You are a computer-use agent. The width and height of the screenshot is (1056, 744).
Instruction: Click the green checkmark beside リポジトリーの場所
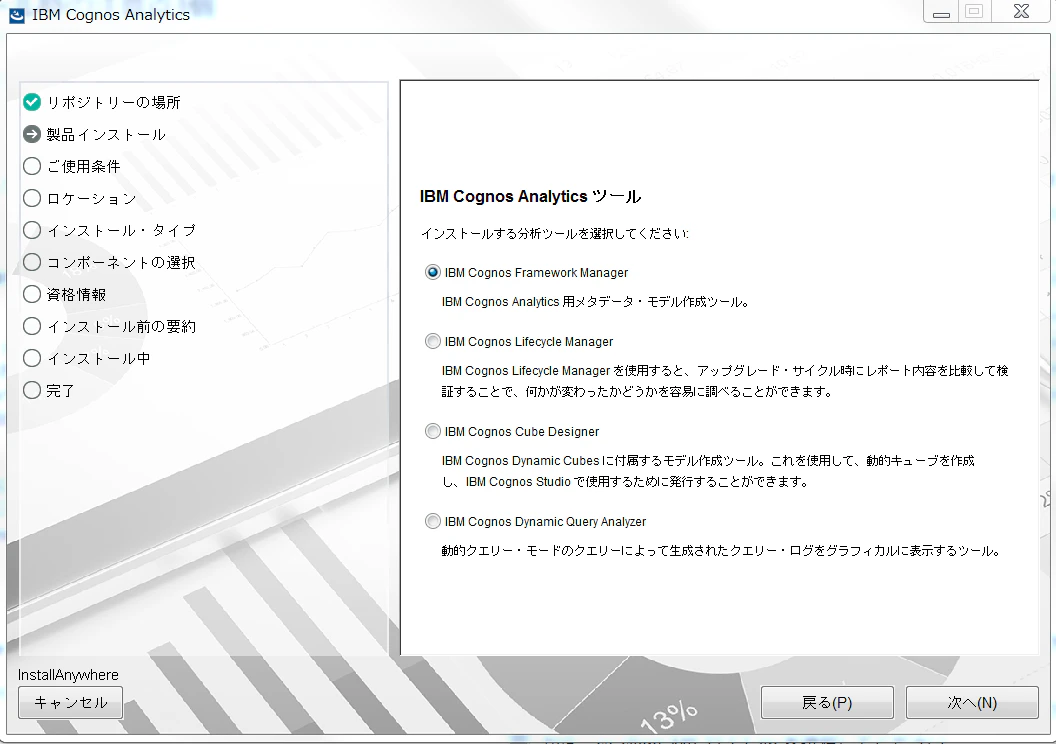coord(32,102)
